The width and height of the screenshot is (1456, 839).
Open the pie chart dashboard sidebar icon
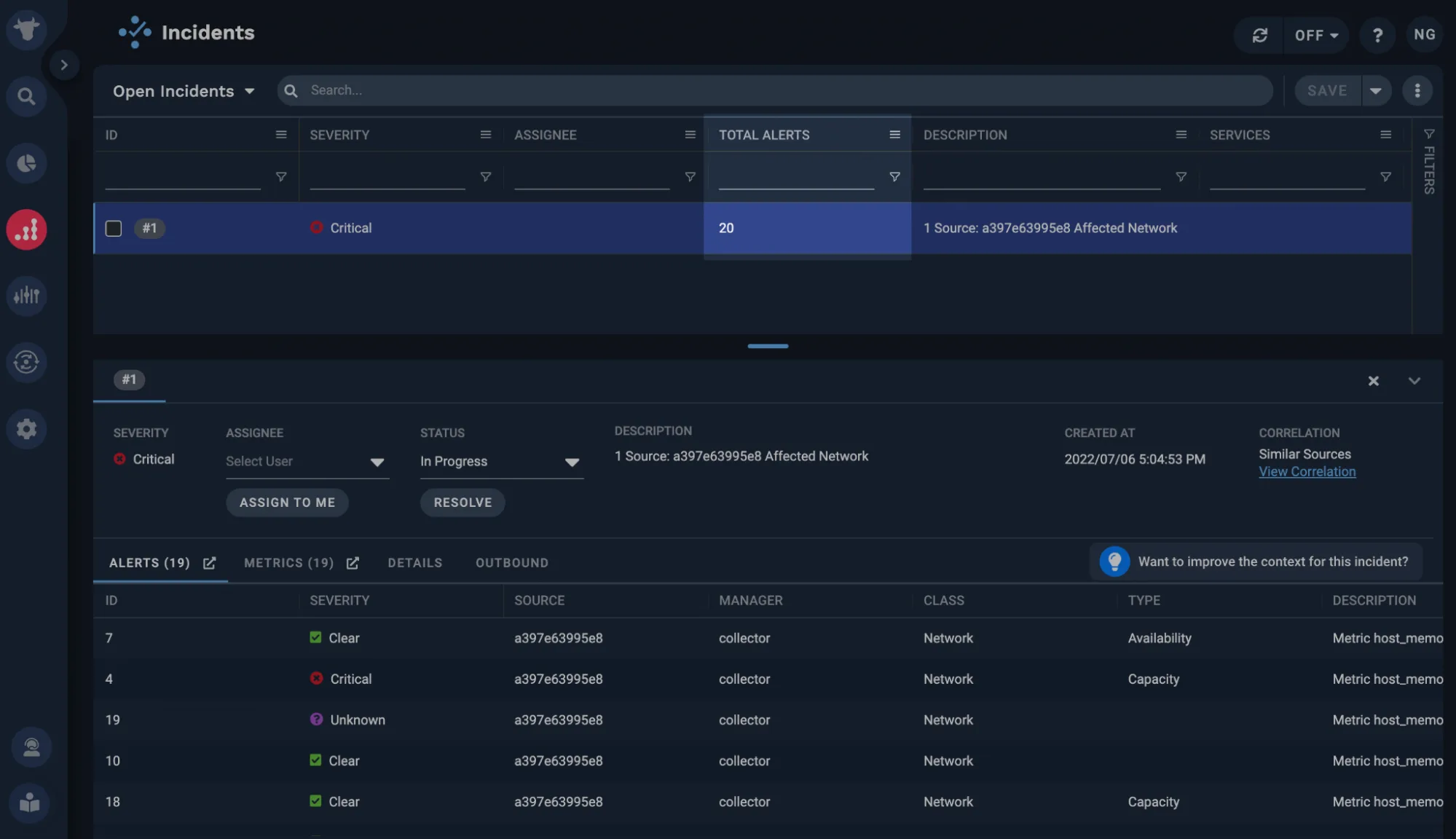[x=27, y=163]
